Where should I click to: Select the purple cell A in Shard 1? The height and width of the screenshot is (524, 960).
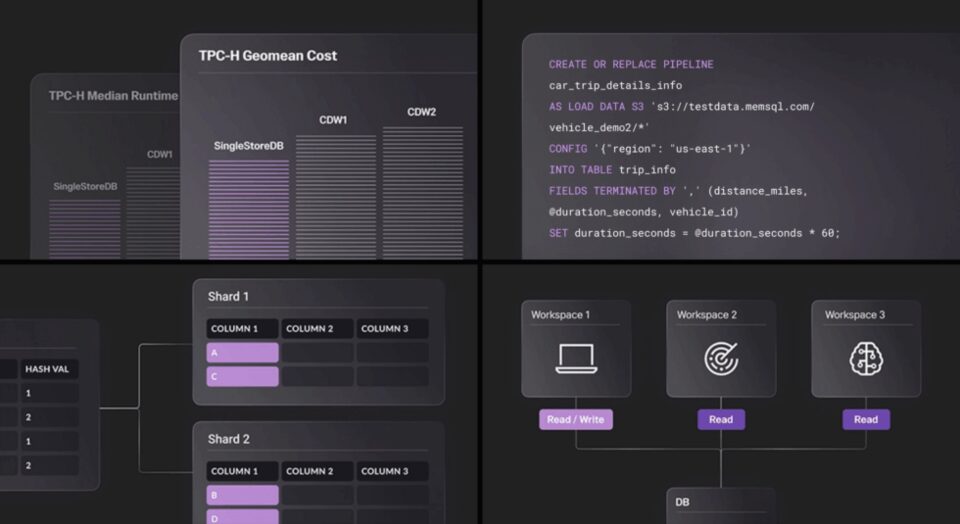(x=243, y=352)
